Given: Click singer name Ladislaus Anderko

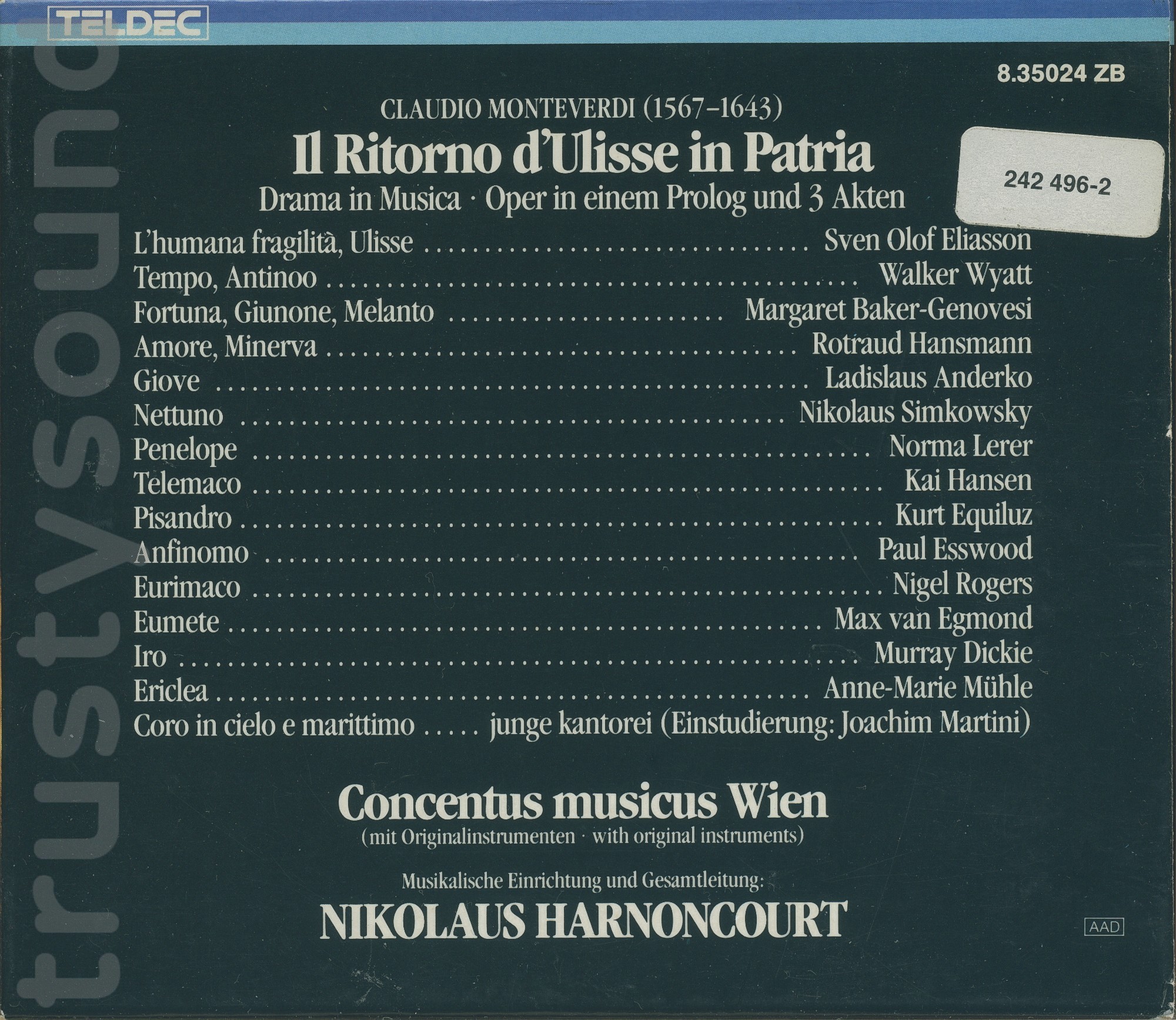Looking at the screenshot, I should click(928, 378).
